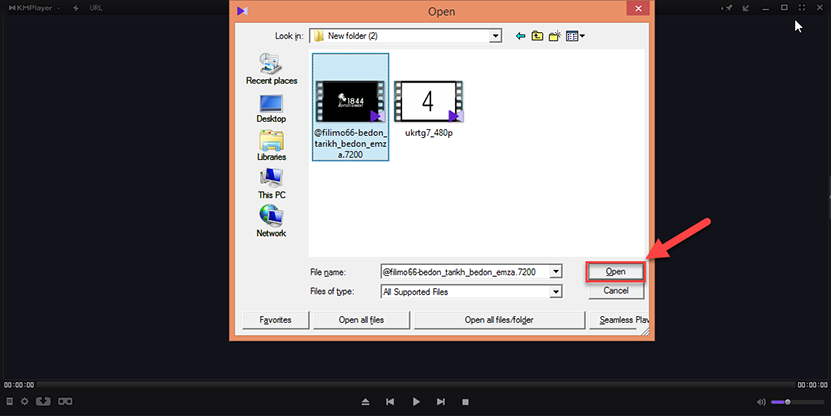Screen dimensions: 831x416
Task: Switch KMPlayer to compact mode arrow icon
Action: click(x=746, y=8)
